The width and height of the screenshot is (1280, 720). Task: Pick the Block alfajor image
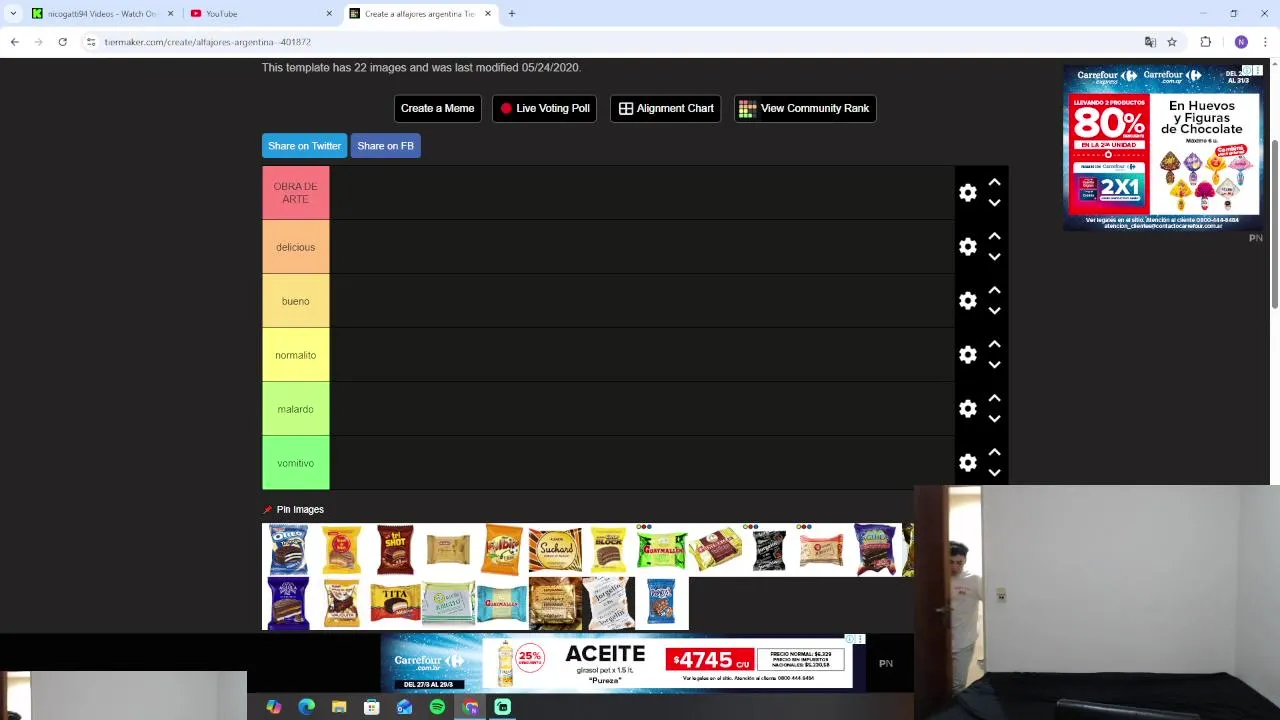[x=608, y=549]
